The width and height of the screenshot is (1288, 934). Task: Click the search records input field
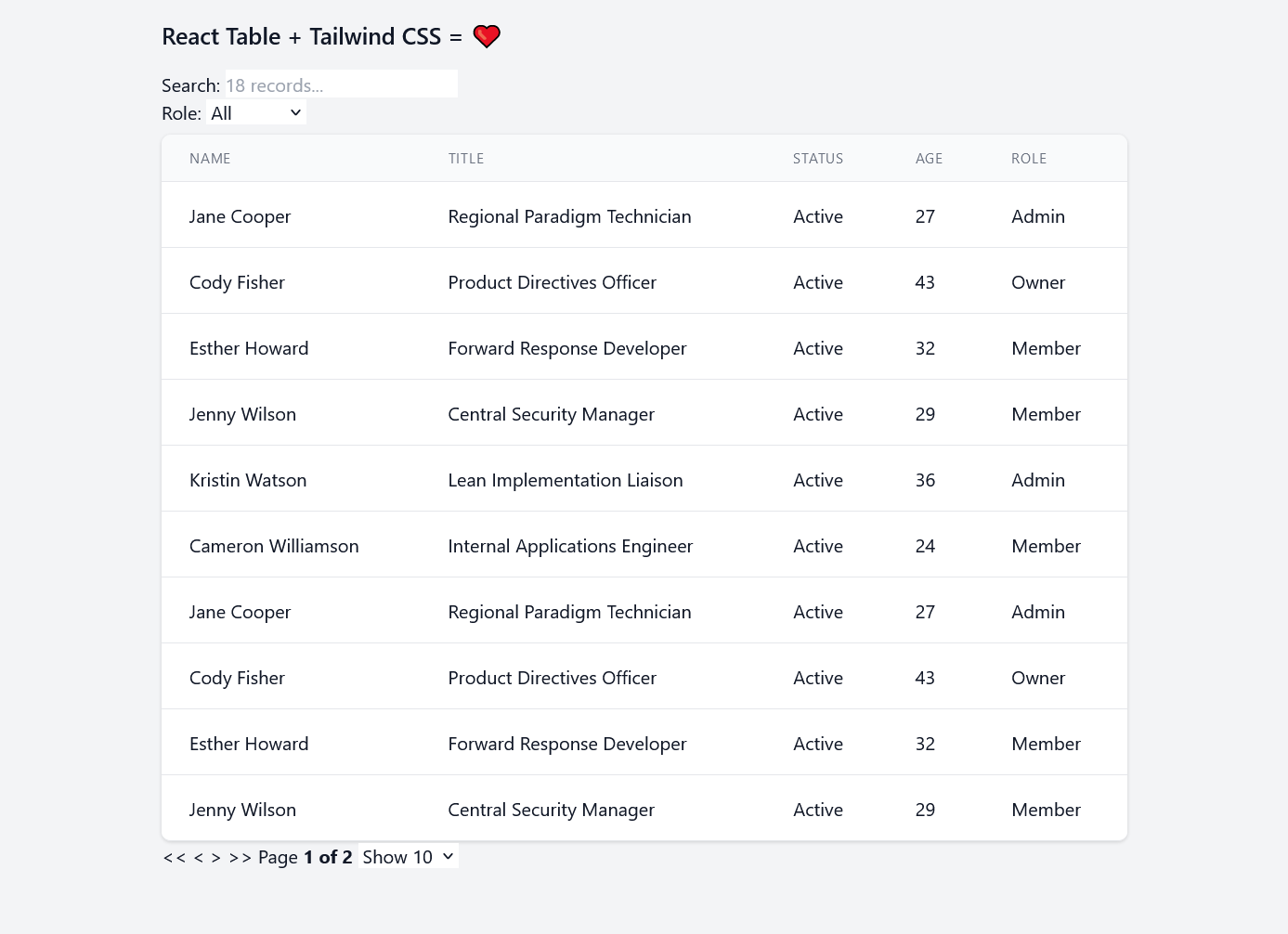(341, 84)
